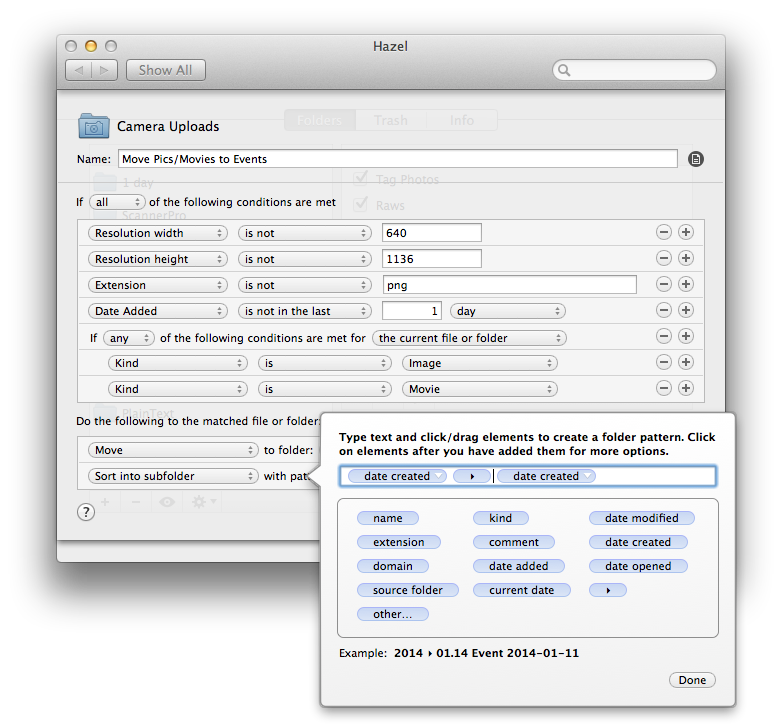Remove the Date Added condition row
The width and height of the screenshot is (782, 727).
click(663, 310)
